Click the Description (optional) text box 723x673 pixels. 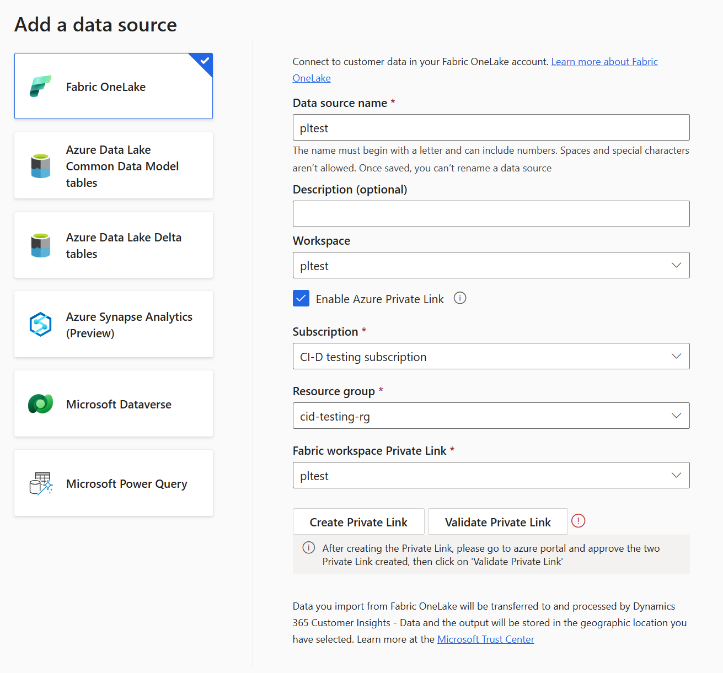[491, 213]
